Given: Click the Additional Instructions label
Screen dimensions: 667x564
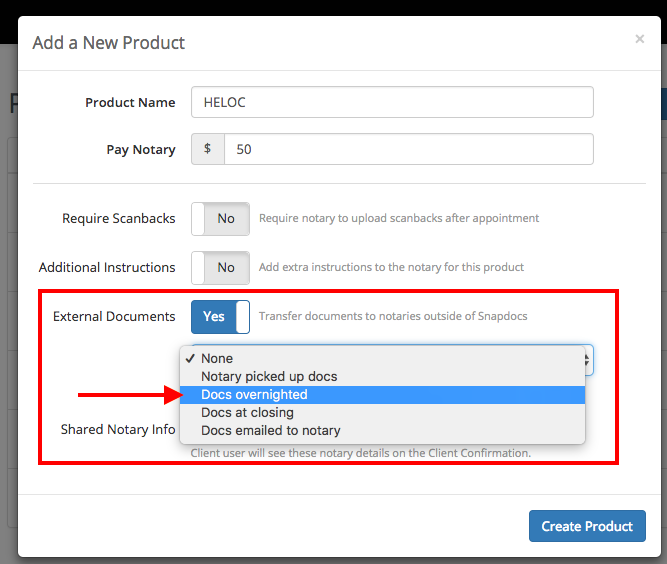Looking at the screenshot, I should 107,267.
